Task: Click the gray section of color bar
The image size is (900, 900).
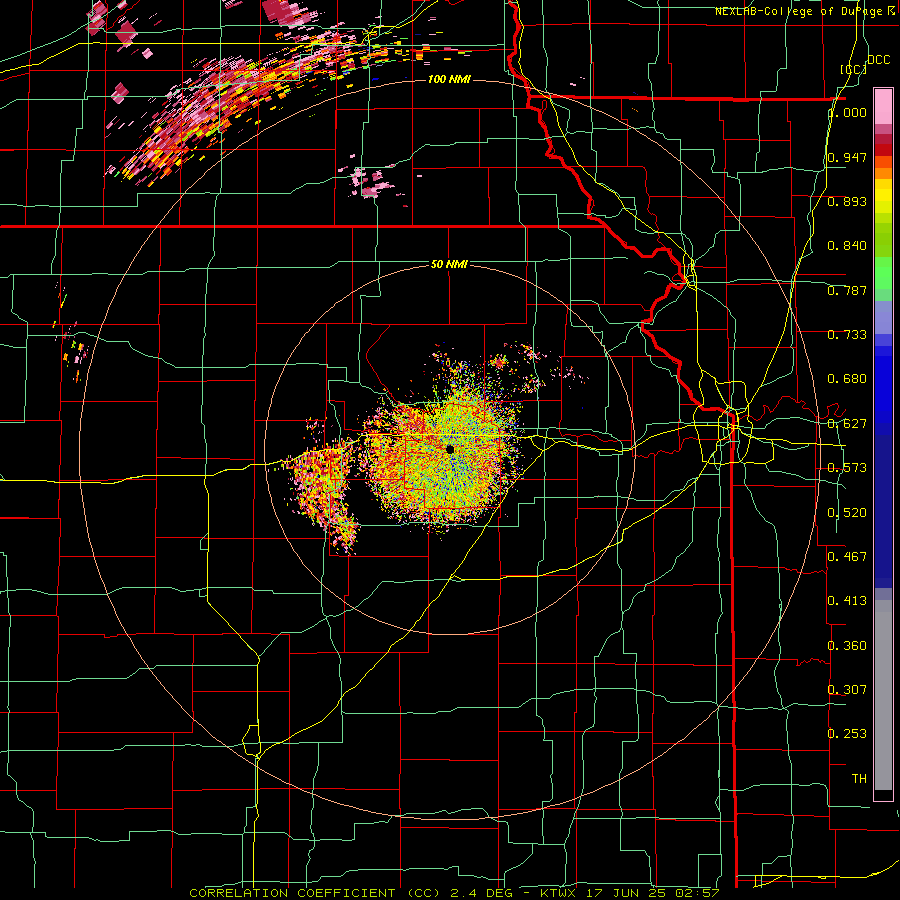Action: [x=883, y=695]
